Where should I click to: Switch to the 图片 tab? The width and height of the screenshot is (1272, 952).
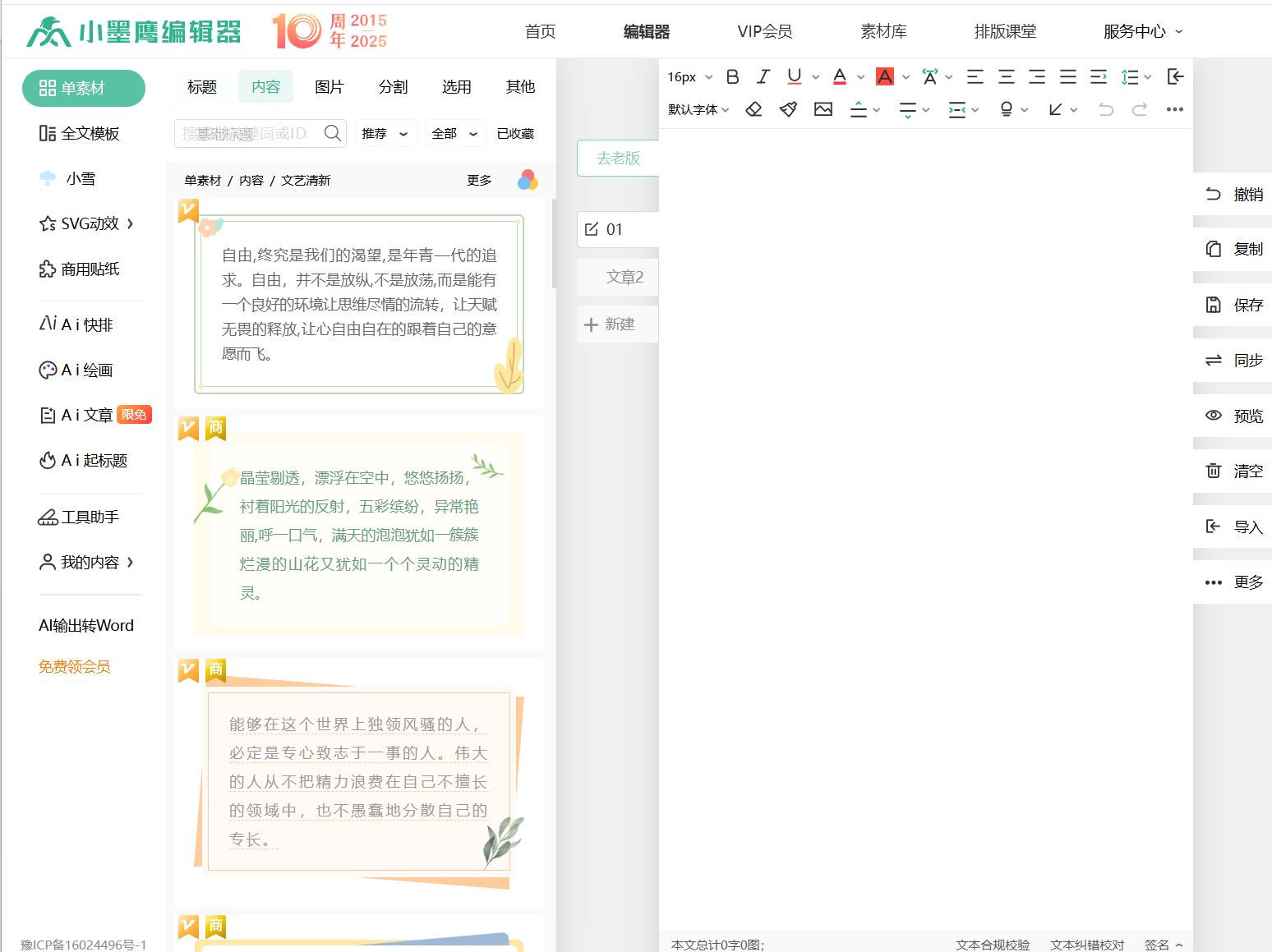pos(329,87)
